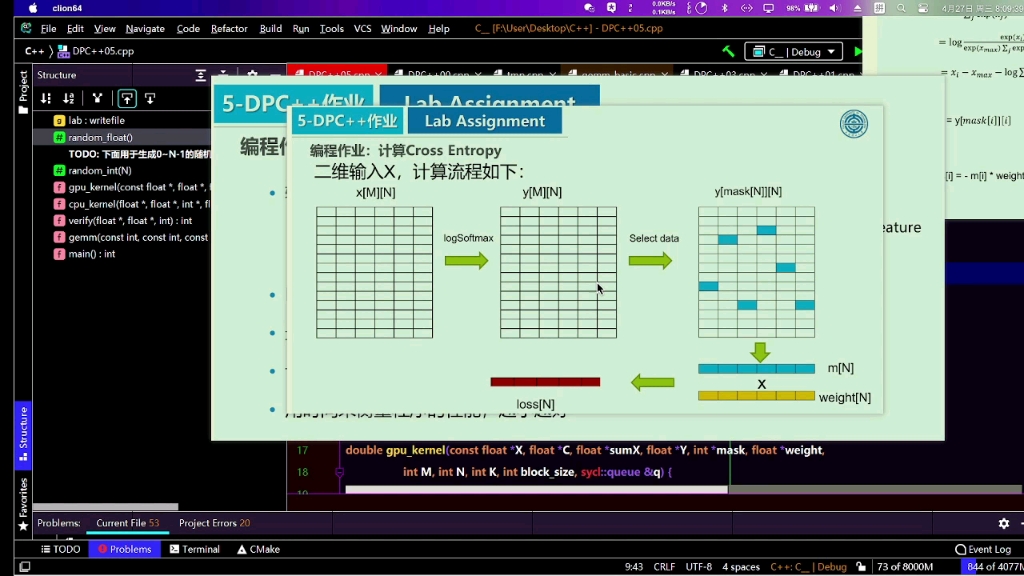
Task: Open the Terminal tool window
Action: tap(195, 549)
